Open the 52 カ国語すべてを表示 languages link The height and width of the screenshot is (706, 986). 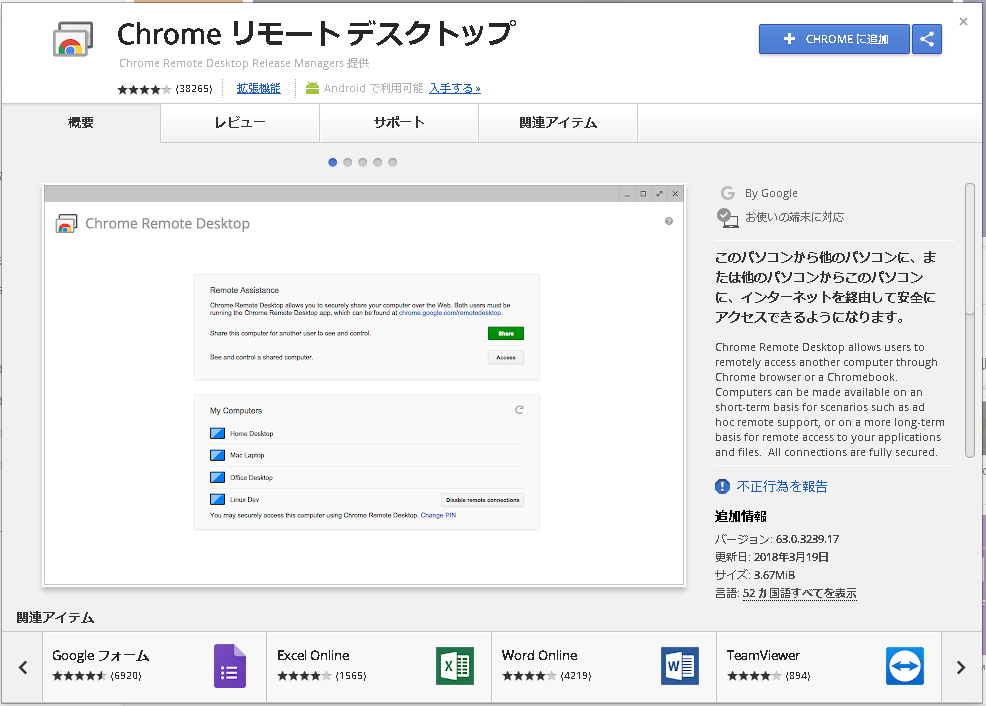(799, 593)
